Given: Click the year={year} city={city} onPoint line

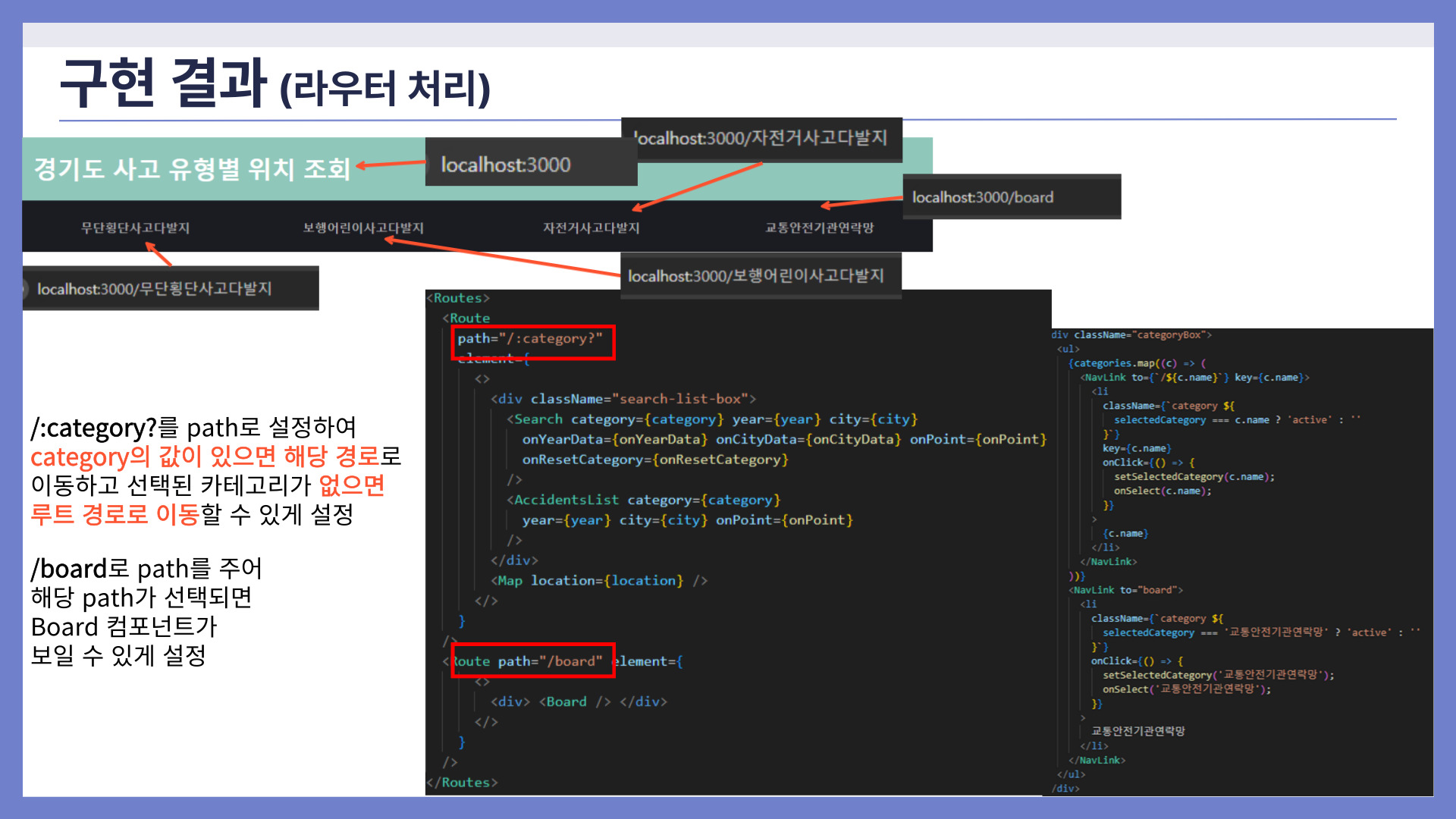Looking at the screenshot, I should (687, 520).
